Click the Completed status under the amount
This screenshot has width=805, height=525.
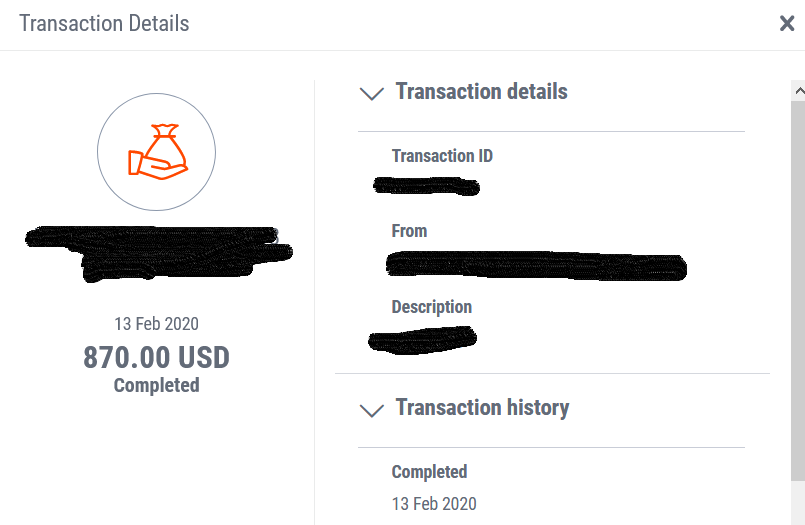[x=157, y=385]
